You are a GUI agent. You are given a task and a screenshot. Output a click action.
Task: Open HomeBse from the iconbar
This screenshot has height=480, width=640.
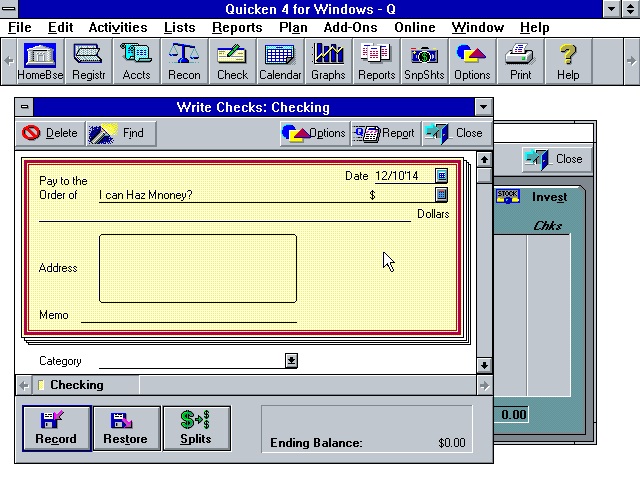point(40,61)
